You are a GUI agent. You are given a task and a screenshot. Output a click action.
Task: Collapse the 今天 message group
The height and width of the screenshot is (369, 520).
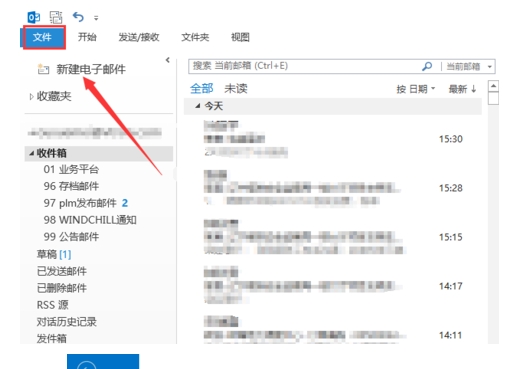pyautogui.click(x=198, y=106)
